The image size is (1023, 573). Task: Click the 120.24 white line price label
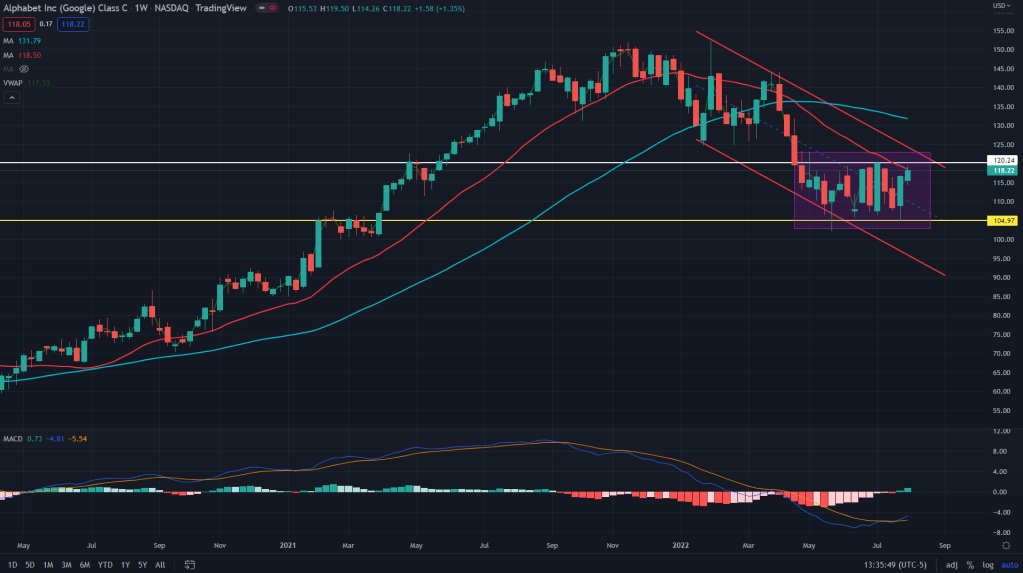coord(1002,160)
